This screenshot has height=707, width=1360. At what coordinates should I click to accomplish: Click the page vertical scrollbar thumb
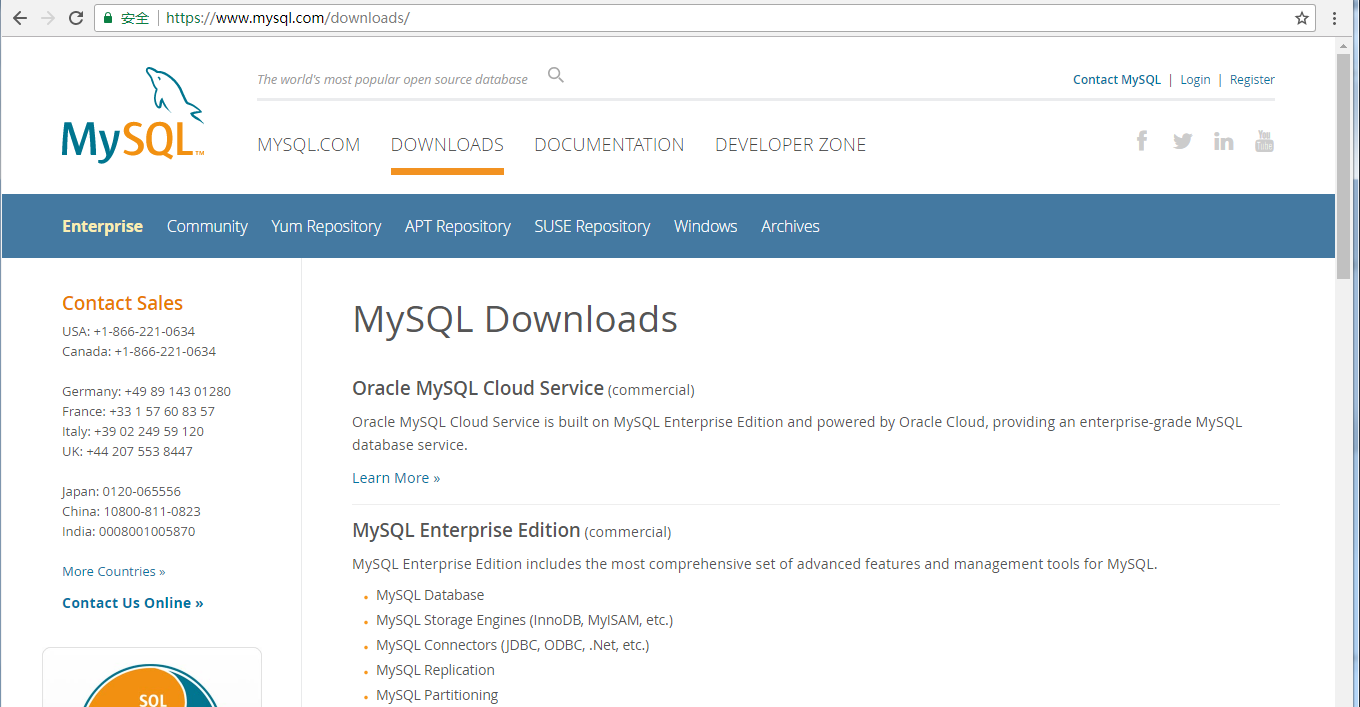pyautogui.click(x=1343, y=165)
